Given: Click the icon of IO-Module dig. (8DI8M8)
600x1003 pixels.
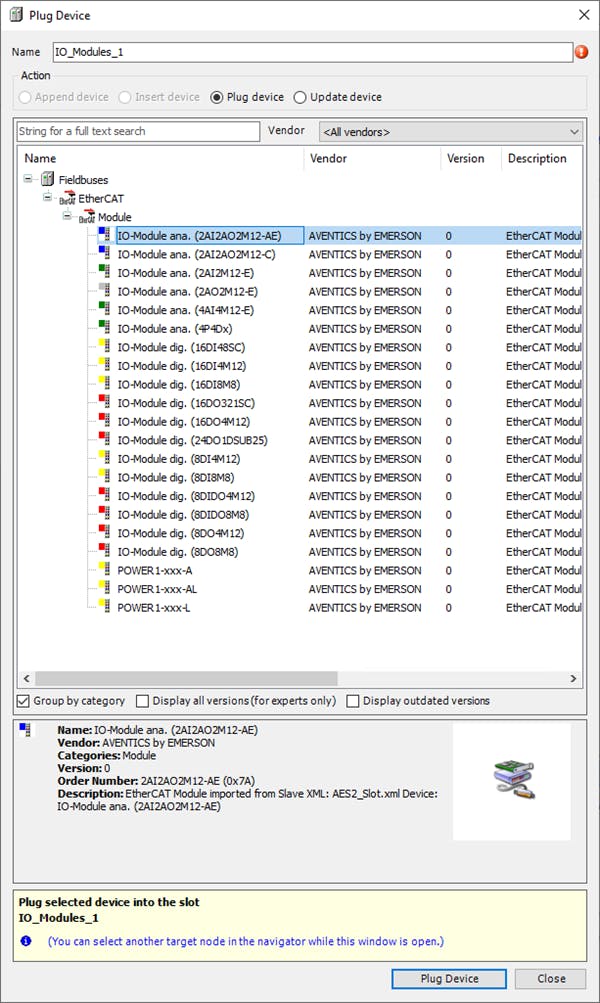Looking at the screenshot, I should 104,475.
